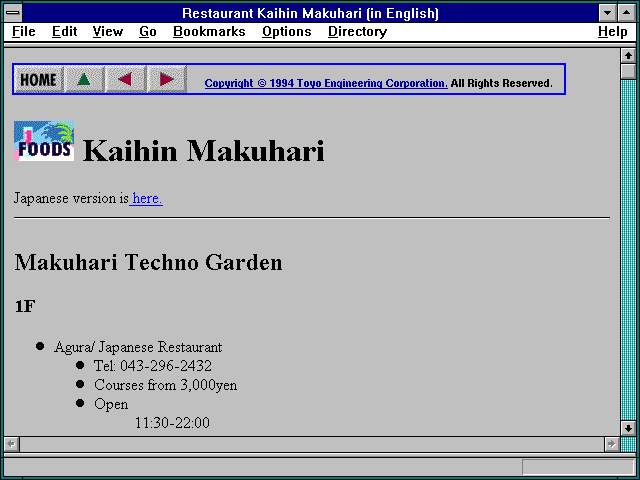Viewport: 640px width, 480px height.
Task: Minimize the window with title bar down arrow
Action: [x=607, y=13]
